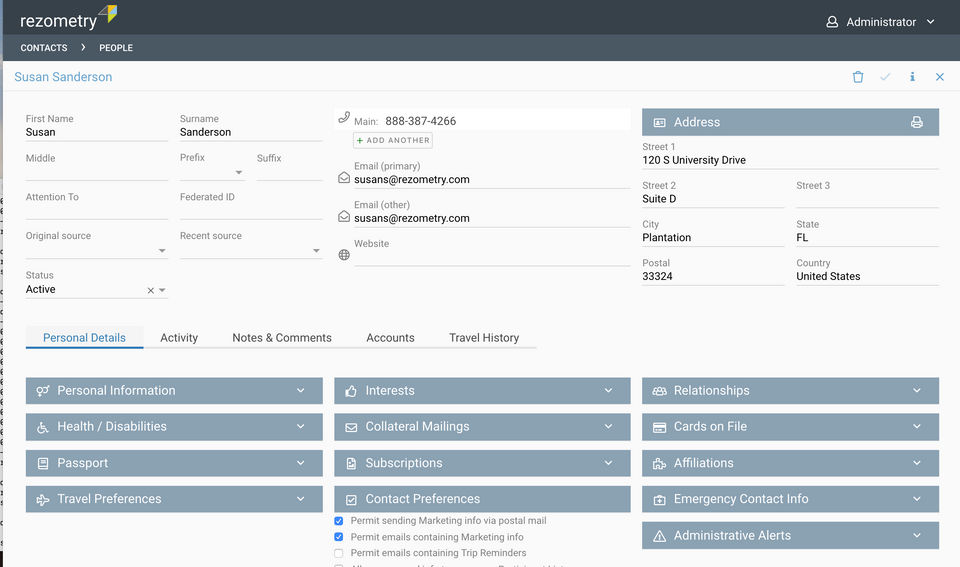The height and width of the screenshot is (567, 960).
Task: Click the info icon in header
Action: (912, 77)
